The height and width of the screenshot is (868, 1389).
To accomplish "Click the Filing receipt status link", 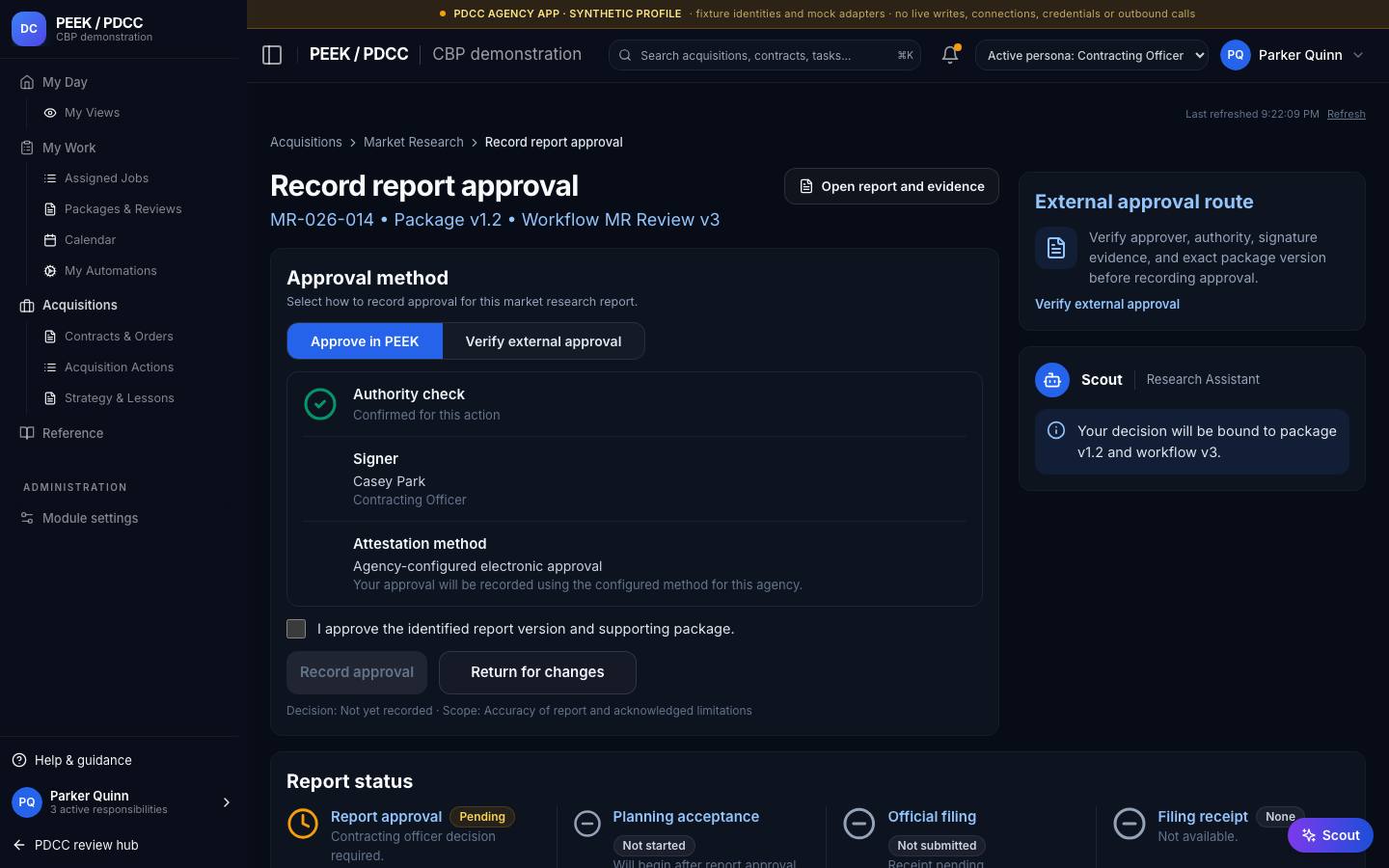I will pyautogui.click(x=1203, y=817).
